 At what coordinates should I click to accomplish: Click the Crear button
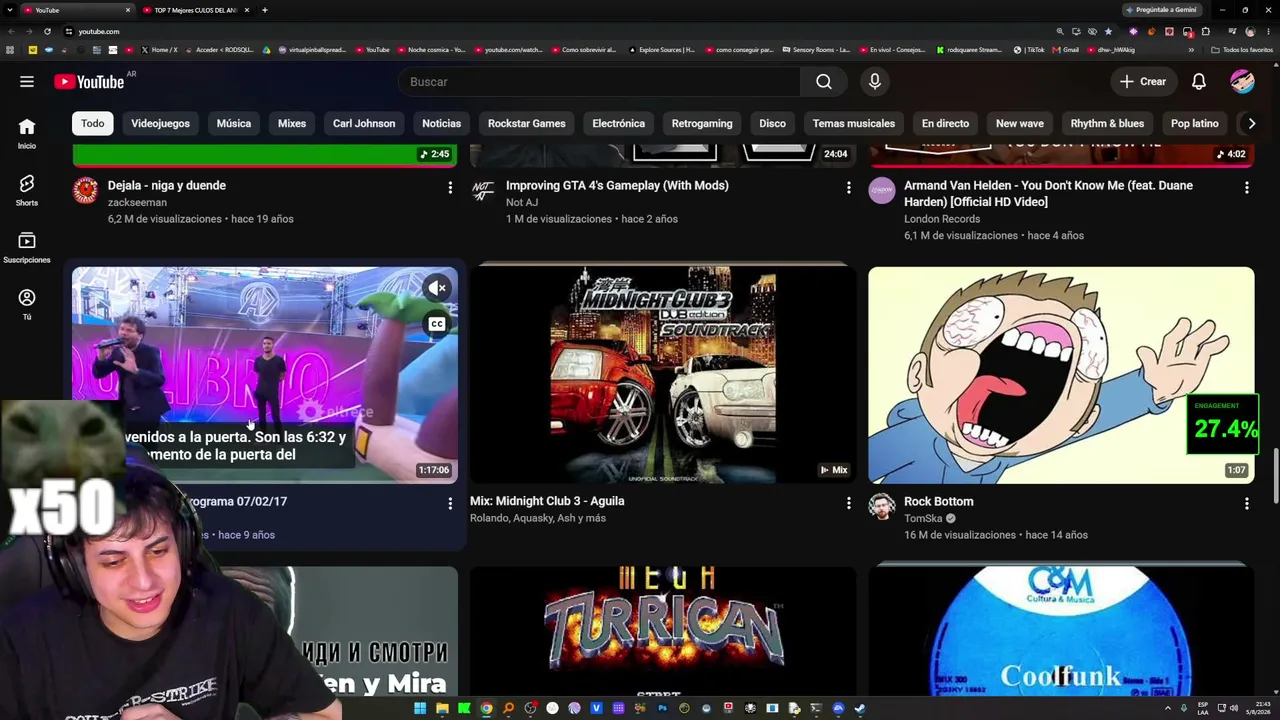click(1143, 82)
